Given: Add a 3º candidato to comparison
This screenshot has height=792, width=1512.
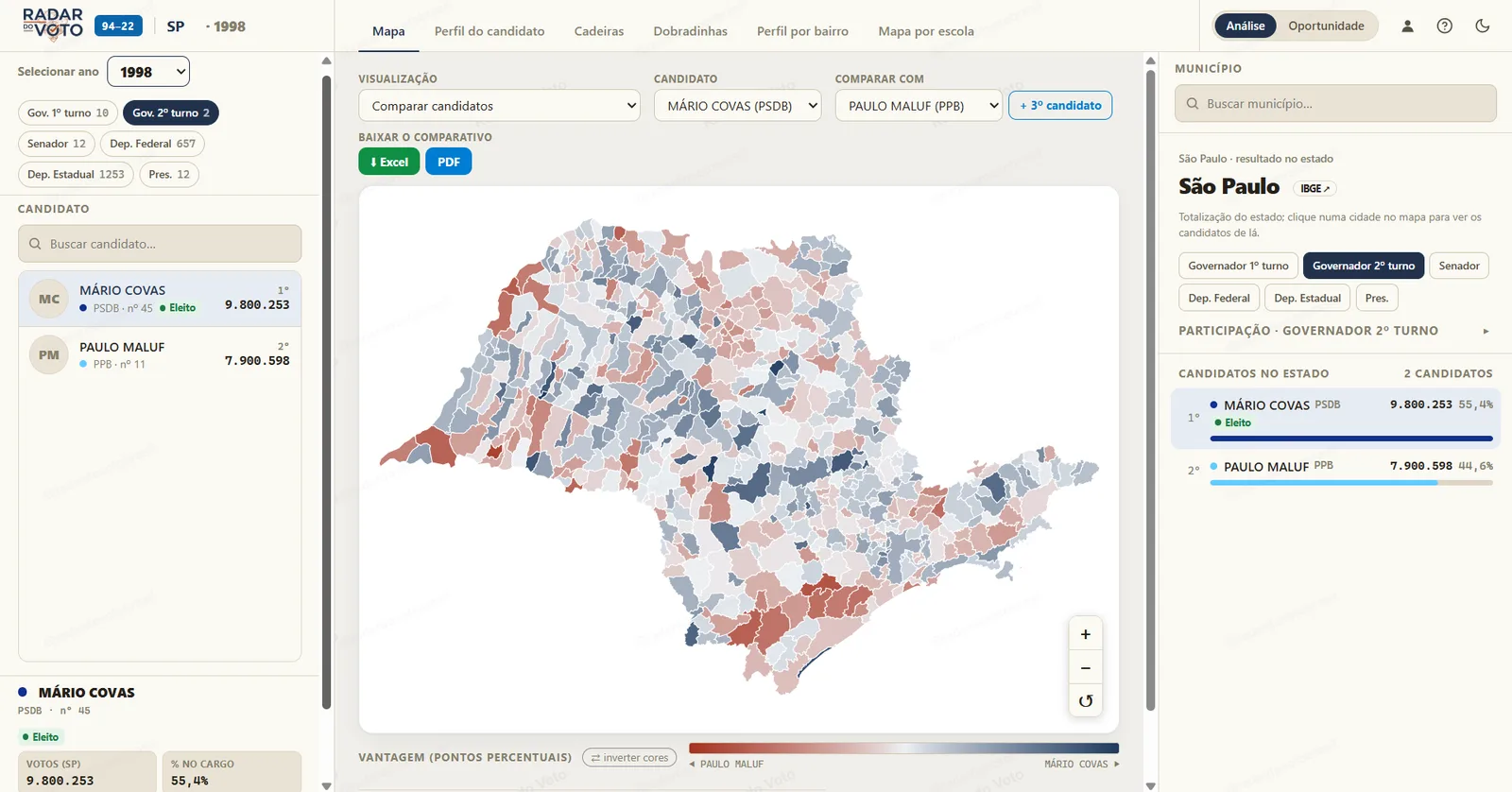Looking at the screenshot, I should click(1060, 105).
